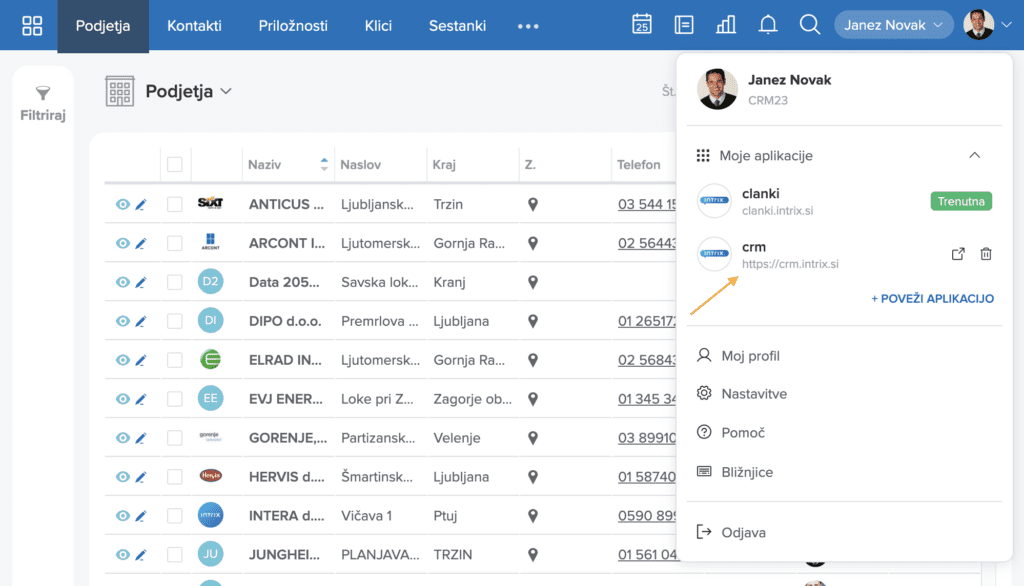Click the apps grid icon in top-left

pyautogui.click(x=32, y=25)
